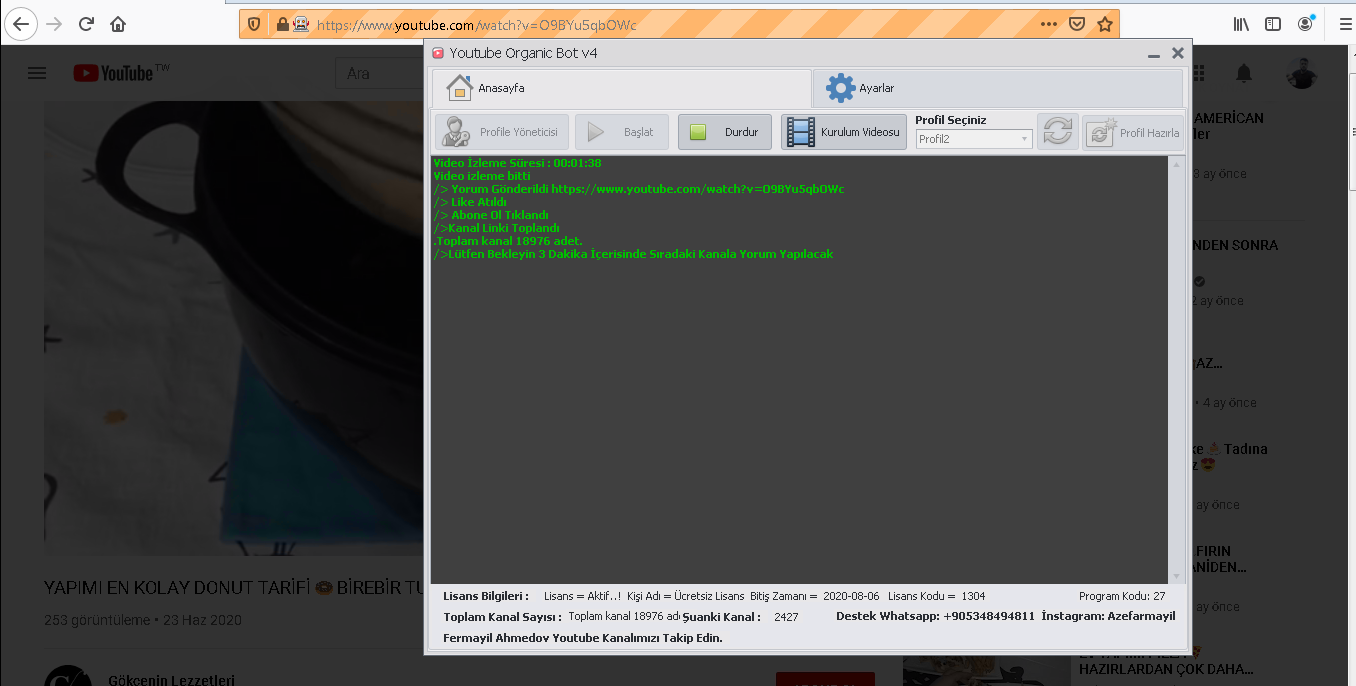Click the Bitiş Zamanı 2020-08-06 value
This screenshot has height=686, width=1356.
pos(850,596)
